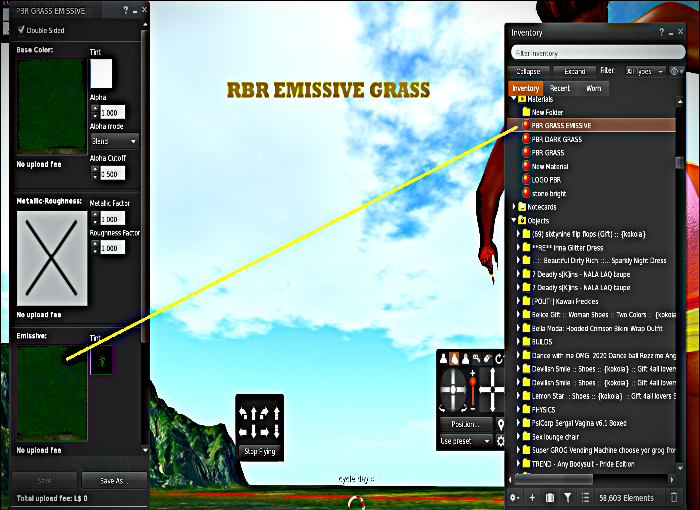The height and width of the screenshot is (510, 700).
Task: Toggle the list view icon in Inventory
Action: [585, 497]
